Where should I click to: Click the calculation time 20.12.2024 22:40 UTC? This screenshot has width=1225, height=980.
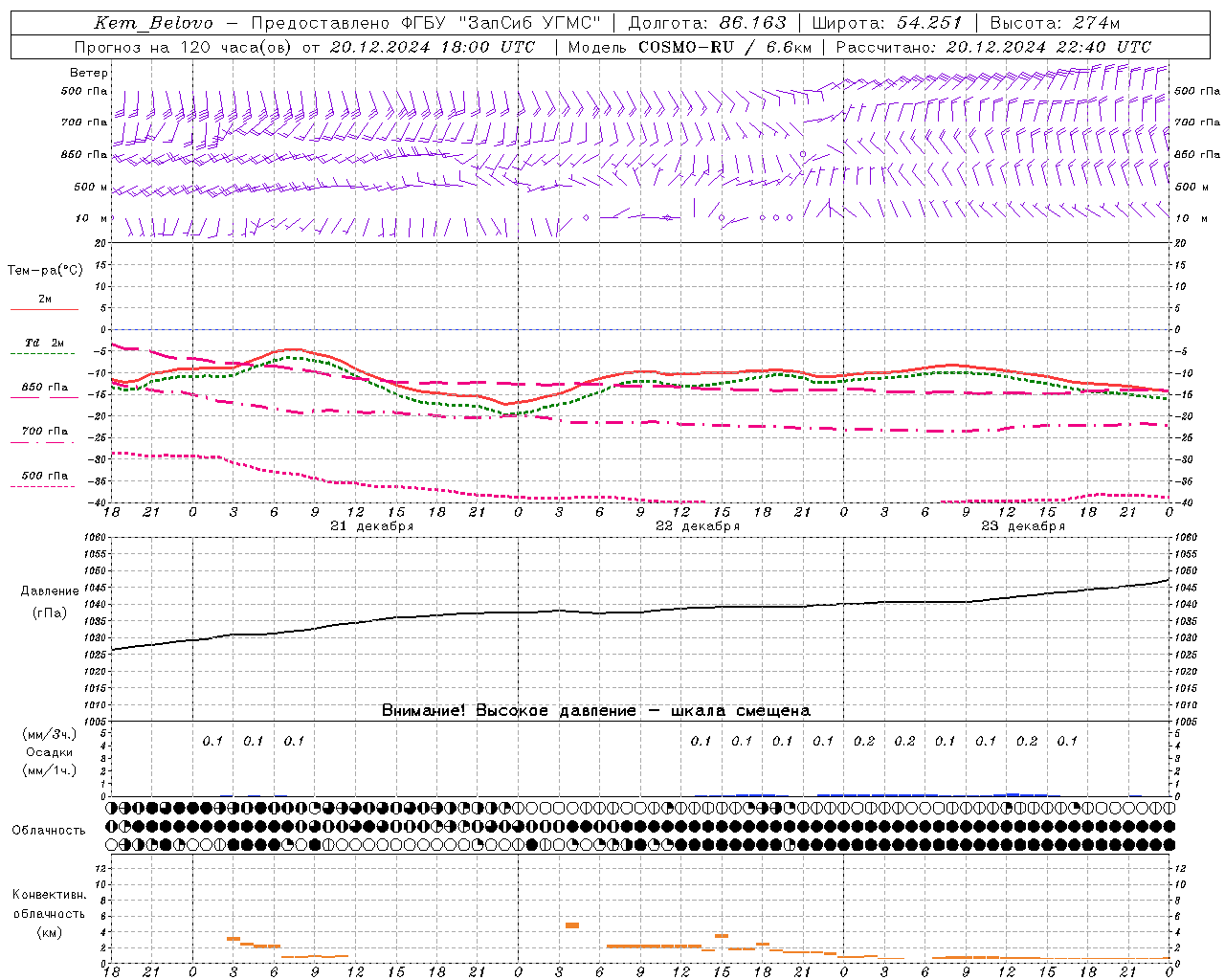point(1048,47)
